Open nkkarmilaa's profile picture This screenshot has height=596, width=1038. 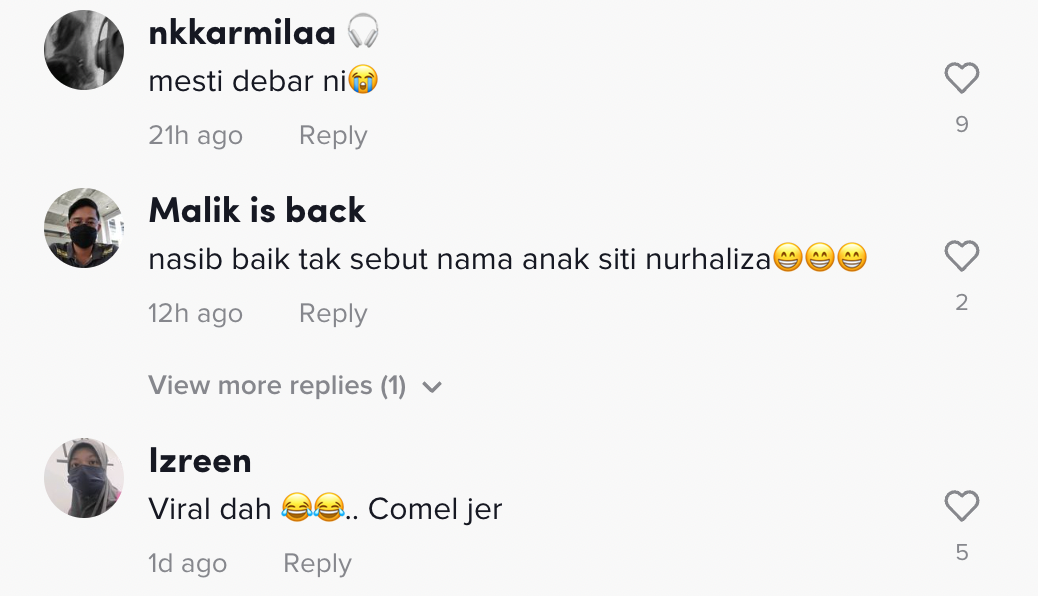pos(84,50)
